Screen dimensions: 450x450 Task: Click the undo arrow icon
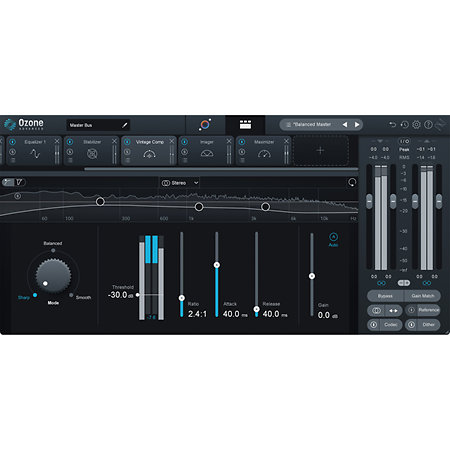point(392,124)
